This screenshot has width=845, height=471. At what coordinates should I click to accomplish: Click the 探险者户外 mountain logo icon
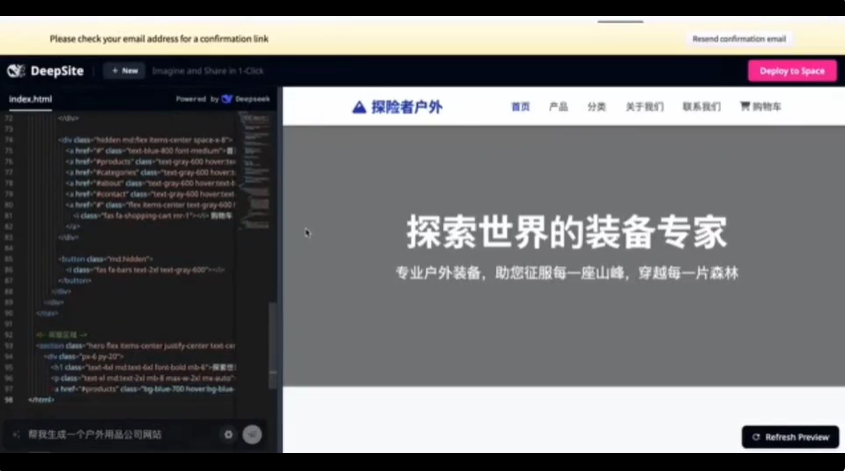(x=359, y=107)
